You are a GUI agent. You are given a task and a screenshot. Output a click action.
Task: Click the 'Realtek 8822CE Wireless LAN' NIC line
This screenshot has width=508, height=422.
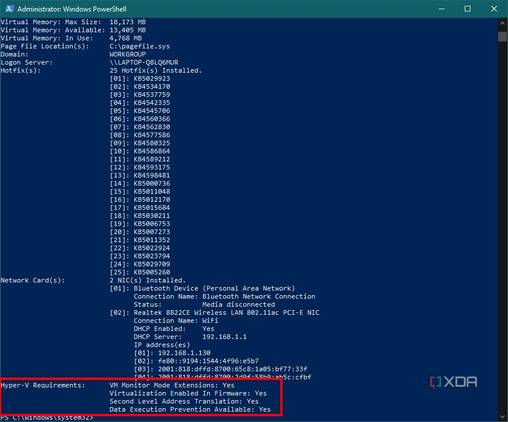pyautogui.click(x=214, y=312)
